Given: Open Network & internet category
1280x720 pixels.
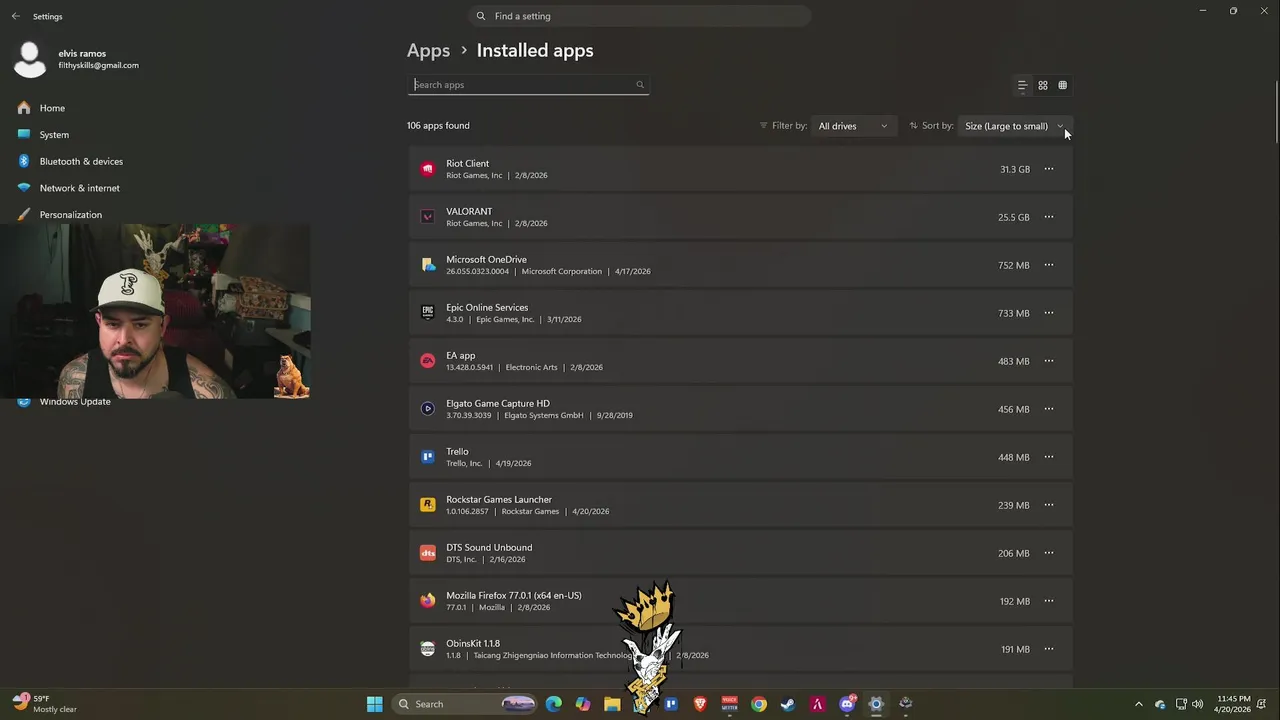Looking at the screenshot, I should [x=79, y=188].
